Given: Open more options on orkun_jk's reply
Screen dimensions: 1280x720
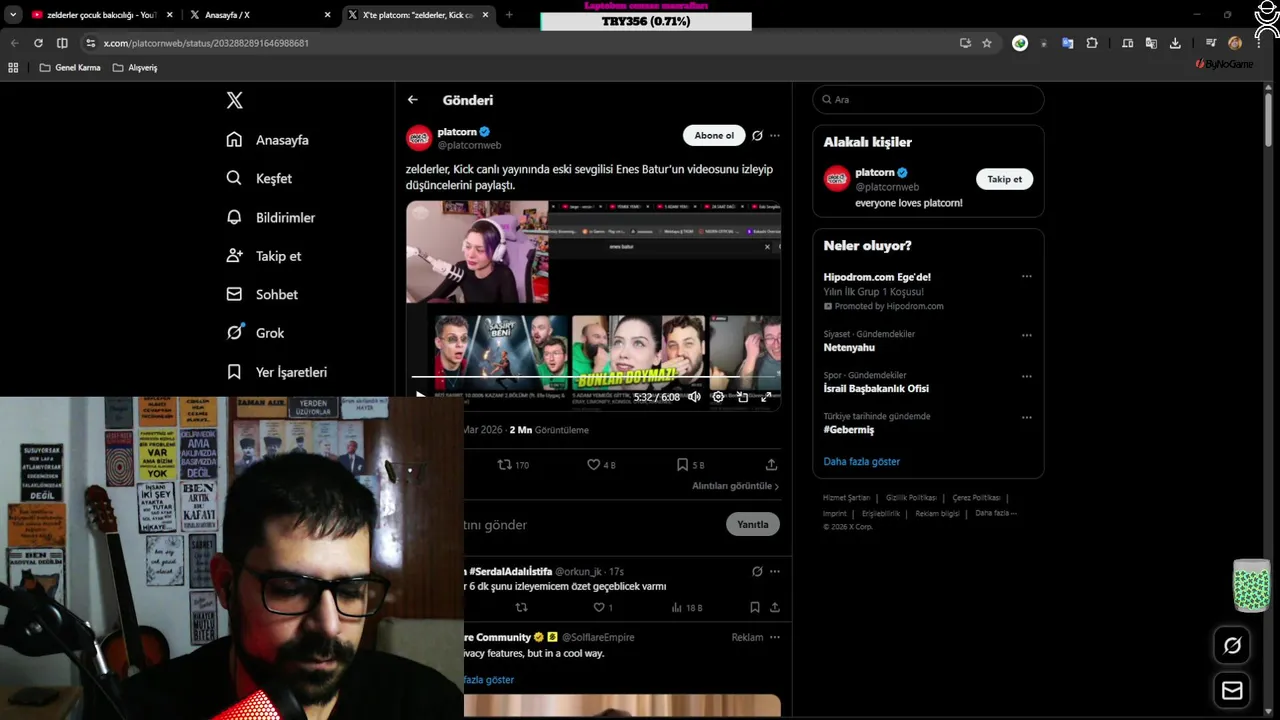Looking at the screenshot, I should click(774, 571).
